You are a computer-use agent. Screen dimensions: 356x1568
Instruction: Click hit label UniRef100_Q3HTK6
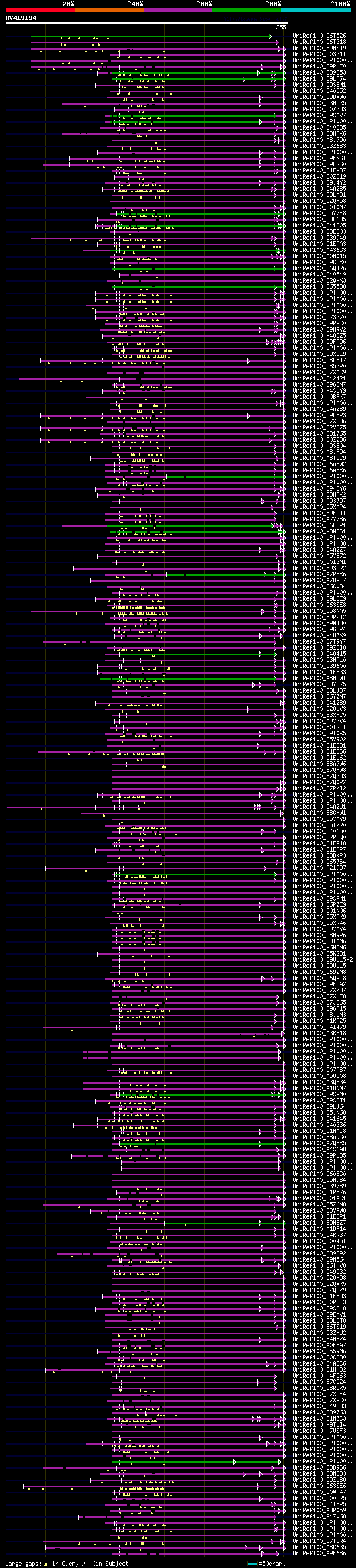(x=319, y=134)
